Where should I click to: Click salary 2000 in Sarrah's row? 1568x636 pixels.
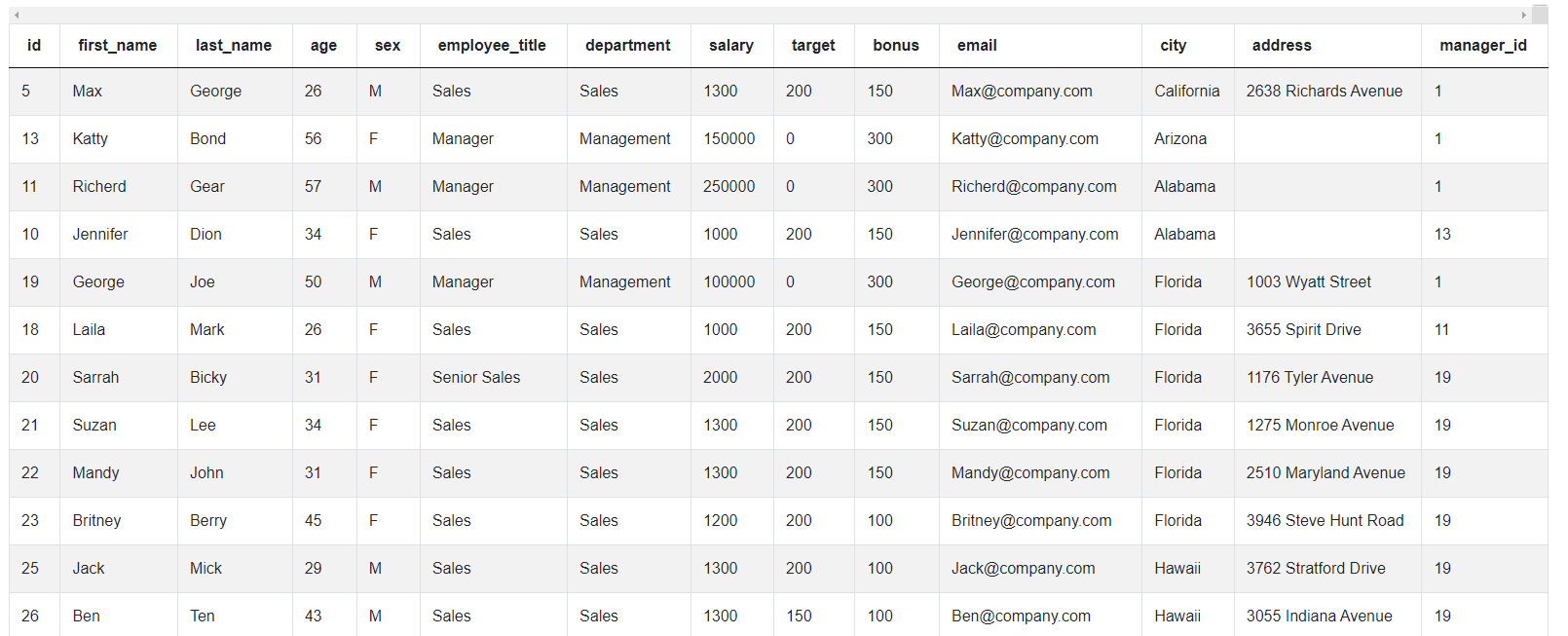[732, 378]
